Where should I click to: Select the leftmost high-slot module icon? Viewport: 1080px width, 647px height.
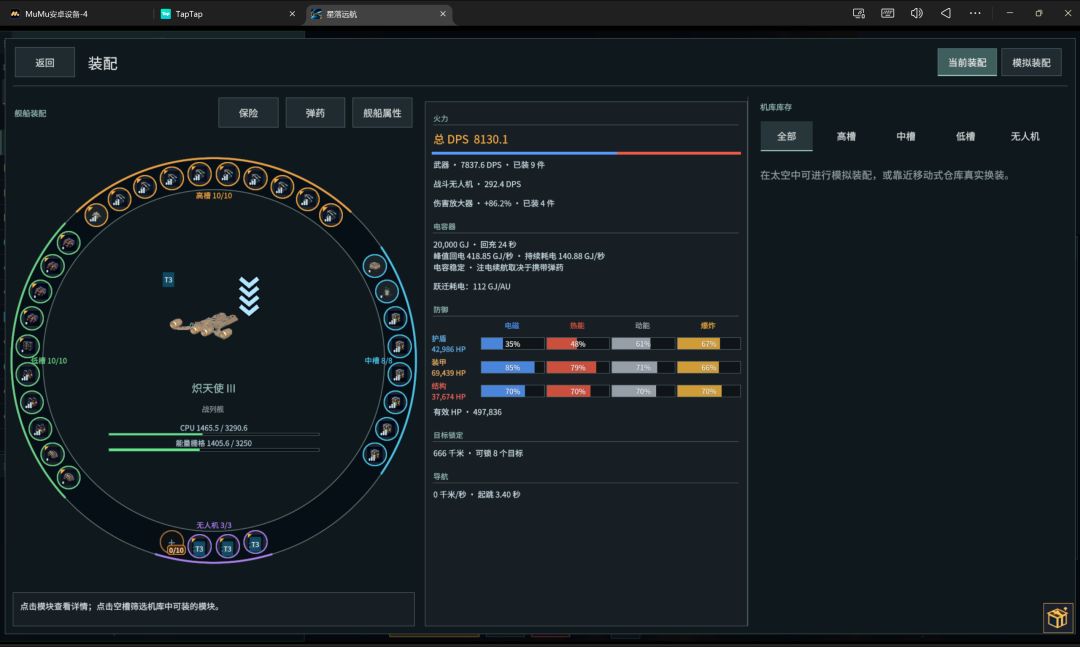(96, 216)
